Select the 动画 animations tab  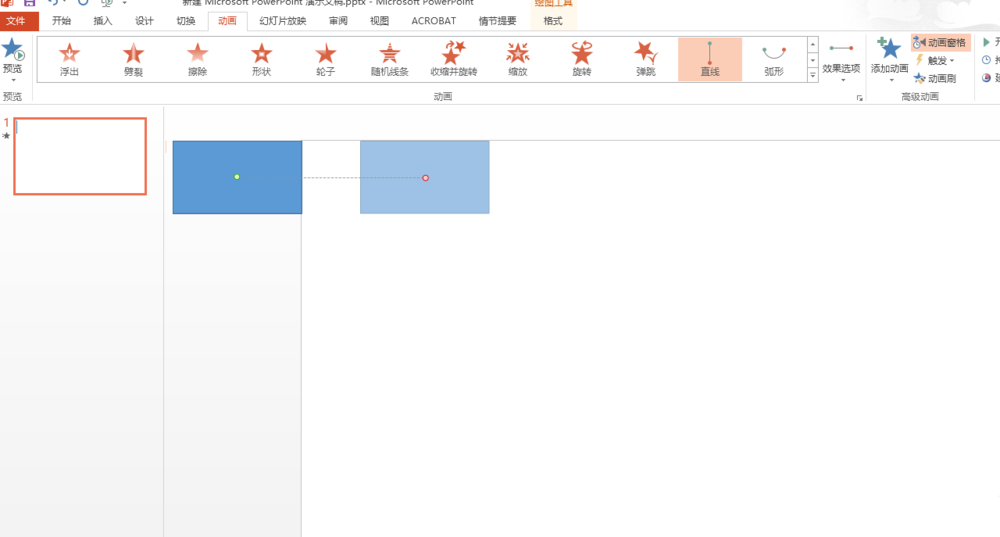(x=227, y=21)
